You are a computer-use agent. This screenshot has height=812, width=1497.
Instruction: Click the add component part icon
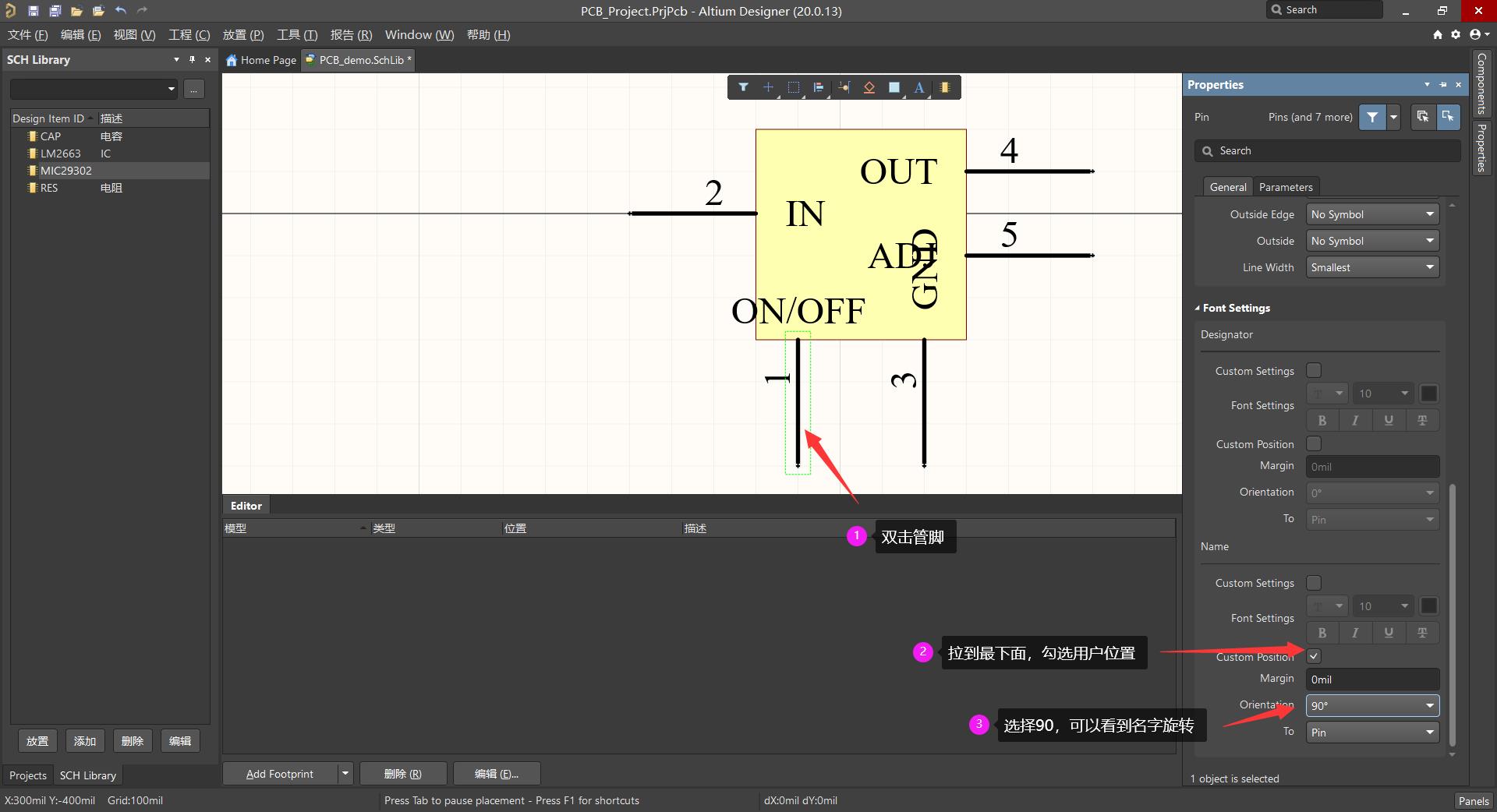944,87
